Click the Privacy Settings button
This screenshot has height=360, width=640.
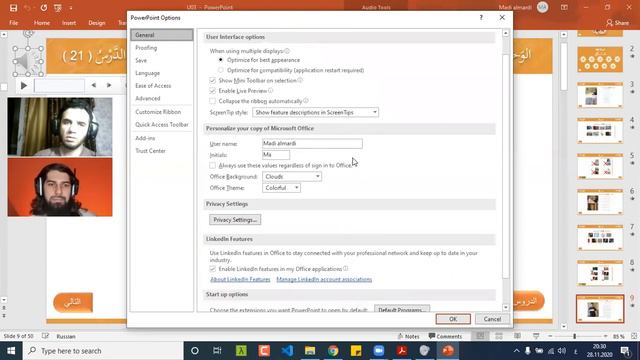tap(235, 220)
